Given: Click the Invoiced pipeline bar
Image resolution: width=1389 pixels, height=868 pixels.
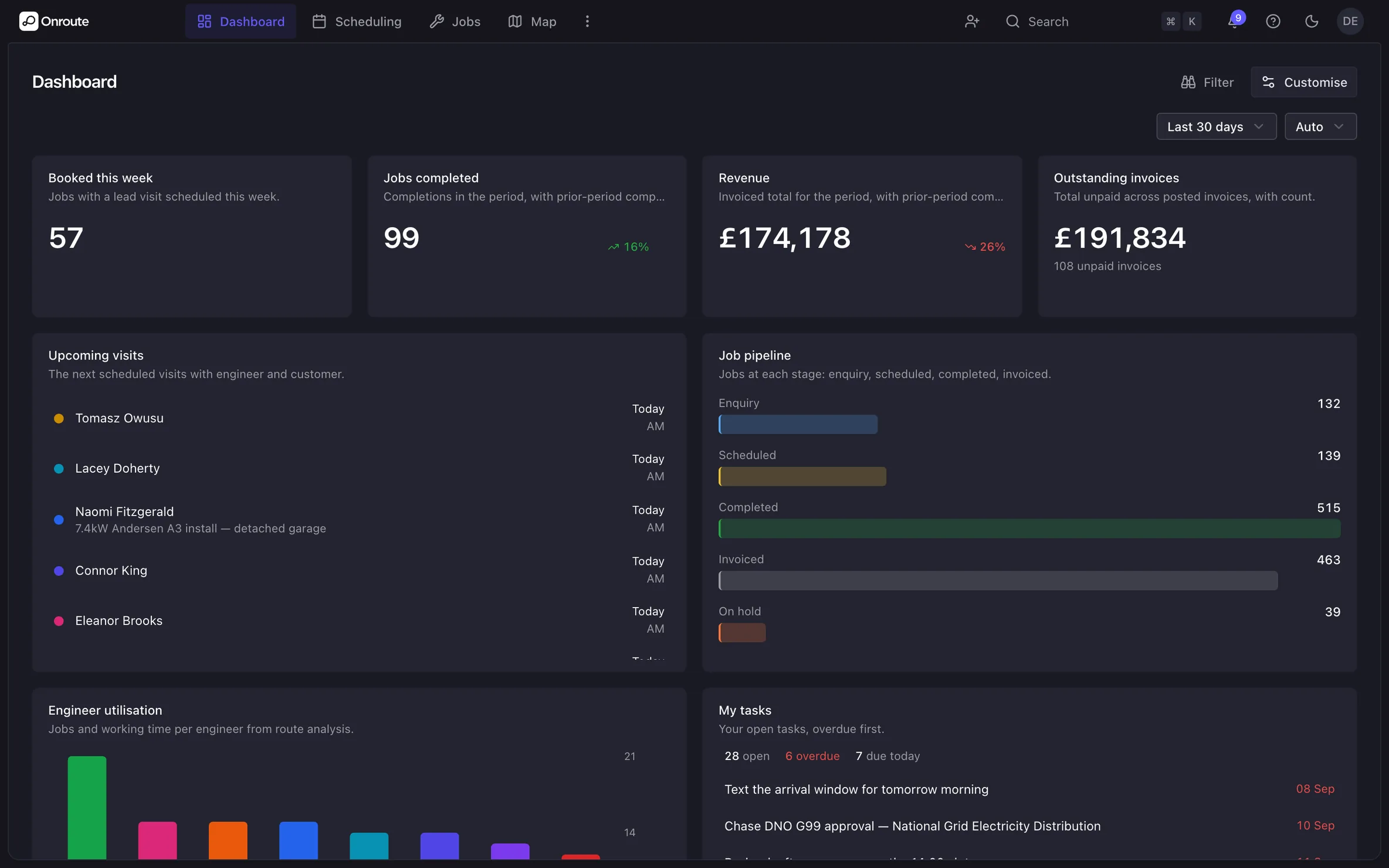Looking at the screenshot, I should (998, 581).
